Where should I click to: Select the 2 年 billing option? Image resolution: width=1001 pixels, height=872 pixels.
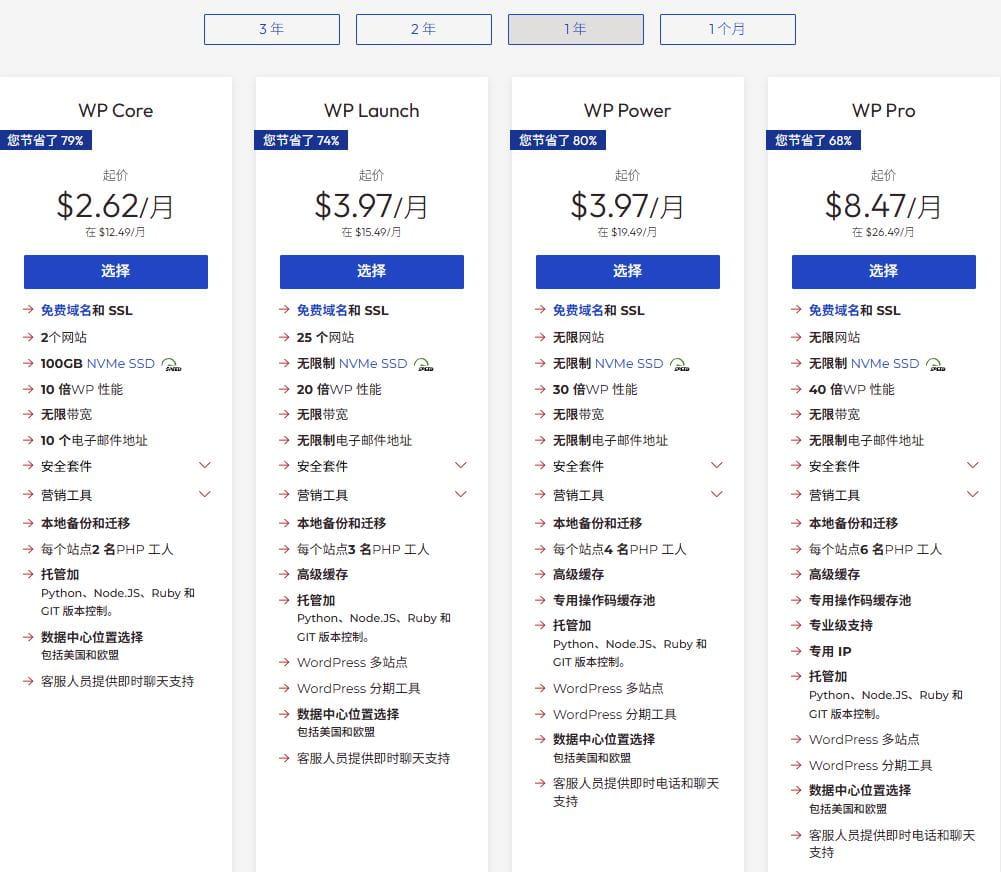click(423, 29)
